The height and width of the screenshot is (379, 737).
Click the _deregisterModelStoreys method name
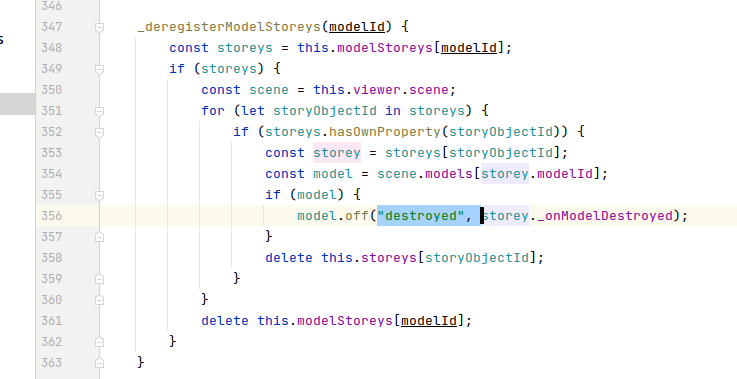coord(229,27)
